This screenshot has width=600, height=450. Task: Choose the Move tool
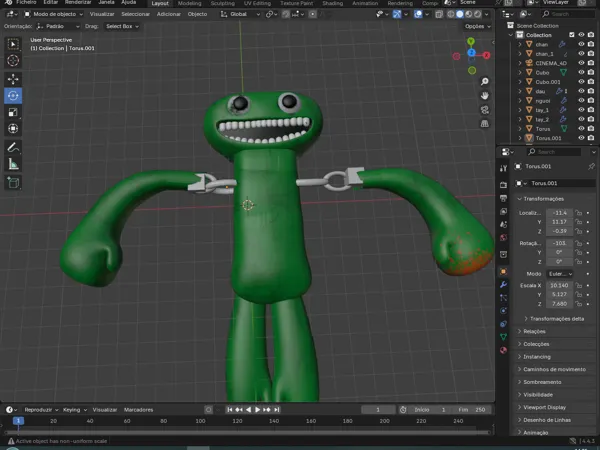(x=13, y=79)
